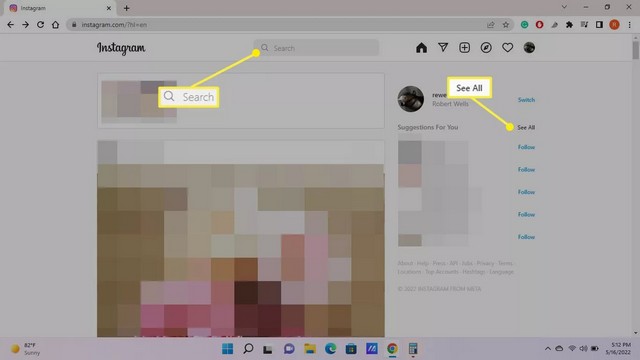
Task: Show hidden system tray icons chevron
Action: tap(548, 349)
